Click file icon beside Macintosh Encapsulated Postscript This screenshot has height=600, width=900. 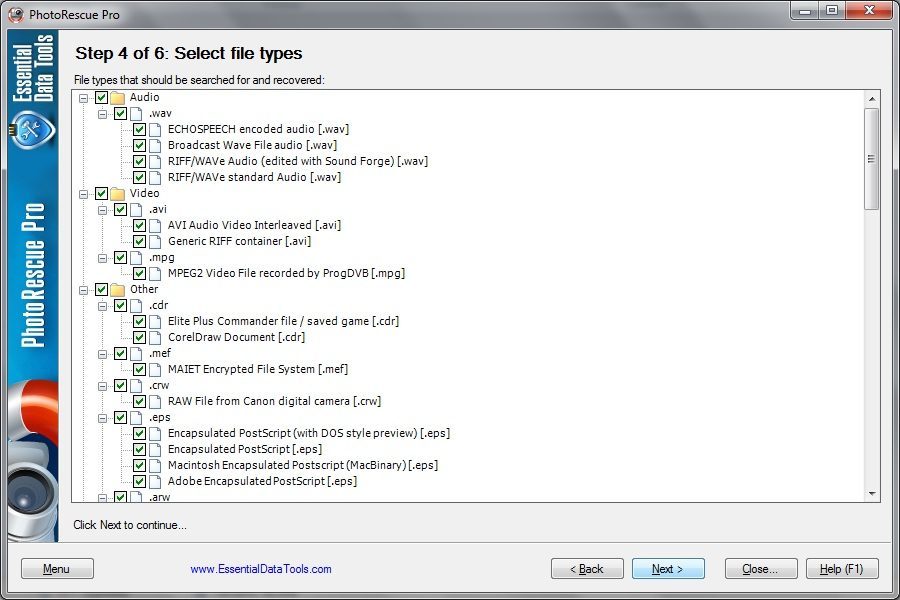tap(155, 466)
